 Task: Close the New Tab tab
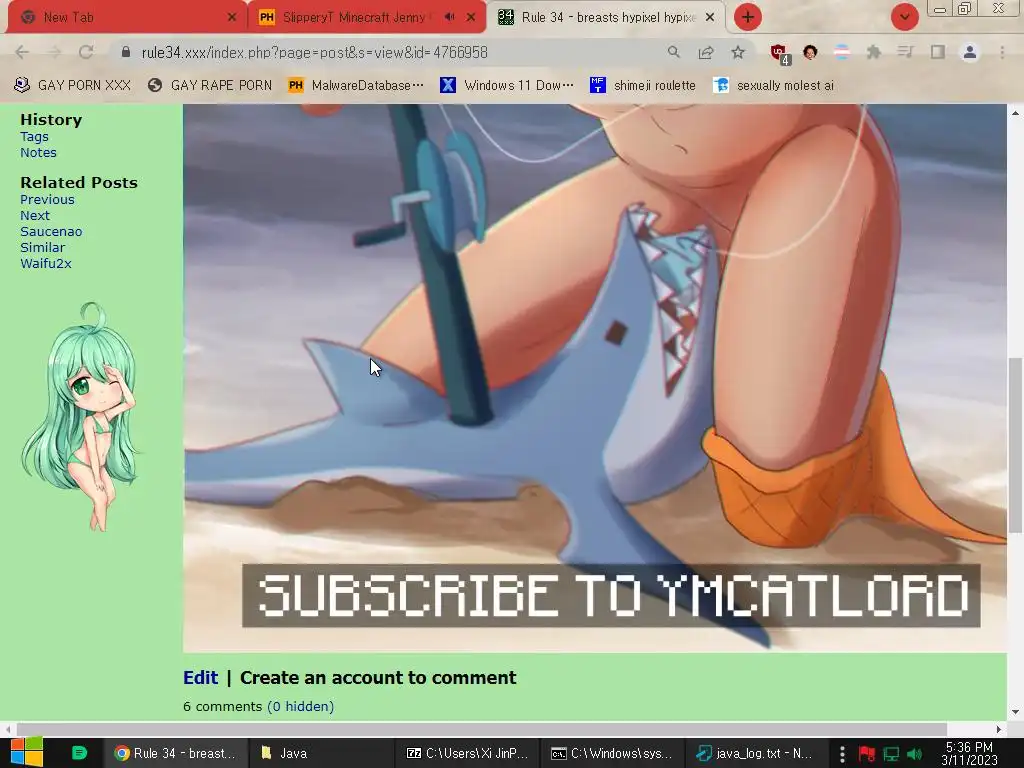coord(232,17)
